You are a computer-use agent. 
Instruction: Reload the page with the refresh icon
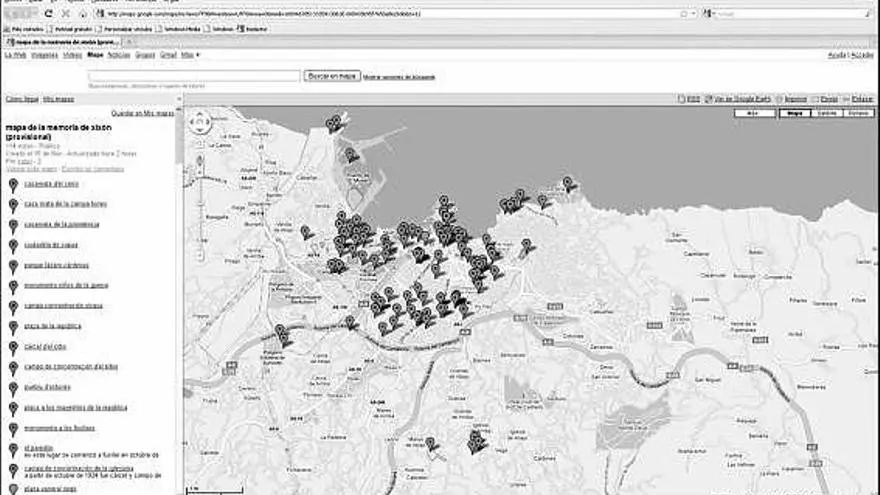50,13
